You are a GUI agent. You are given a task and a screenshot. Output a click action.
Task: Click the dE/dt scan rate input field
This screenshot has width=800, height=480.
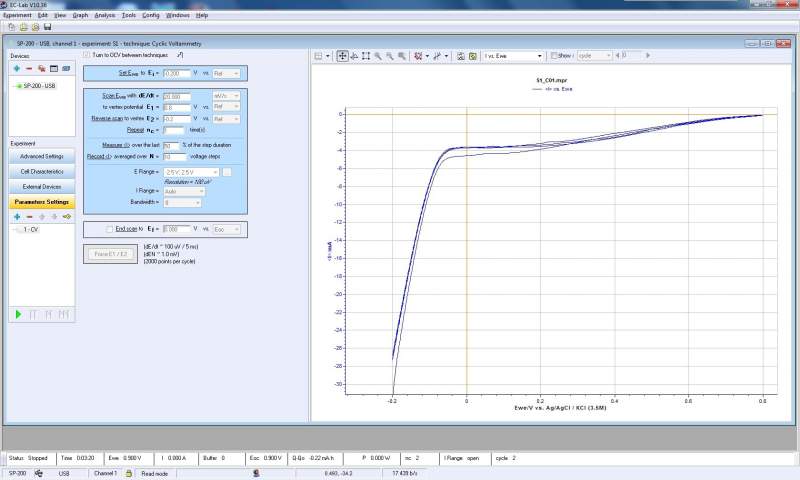pyautogui.click(x=175, y=95)
